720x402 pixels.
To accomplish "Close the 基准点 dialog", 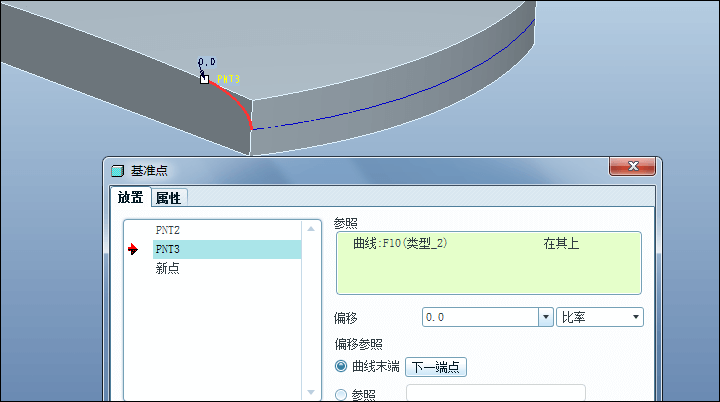I will pos(632,166).
